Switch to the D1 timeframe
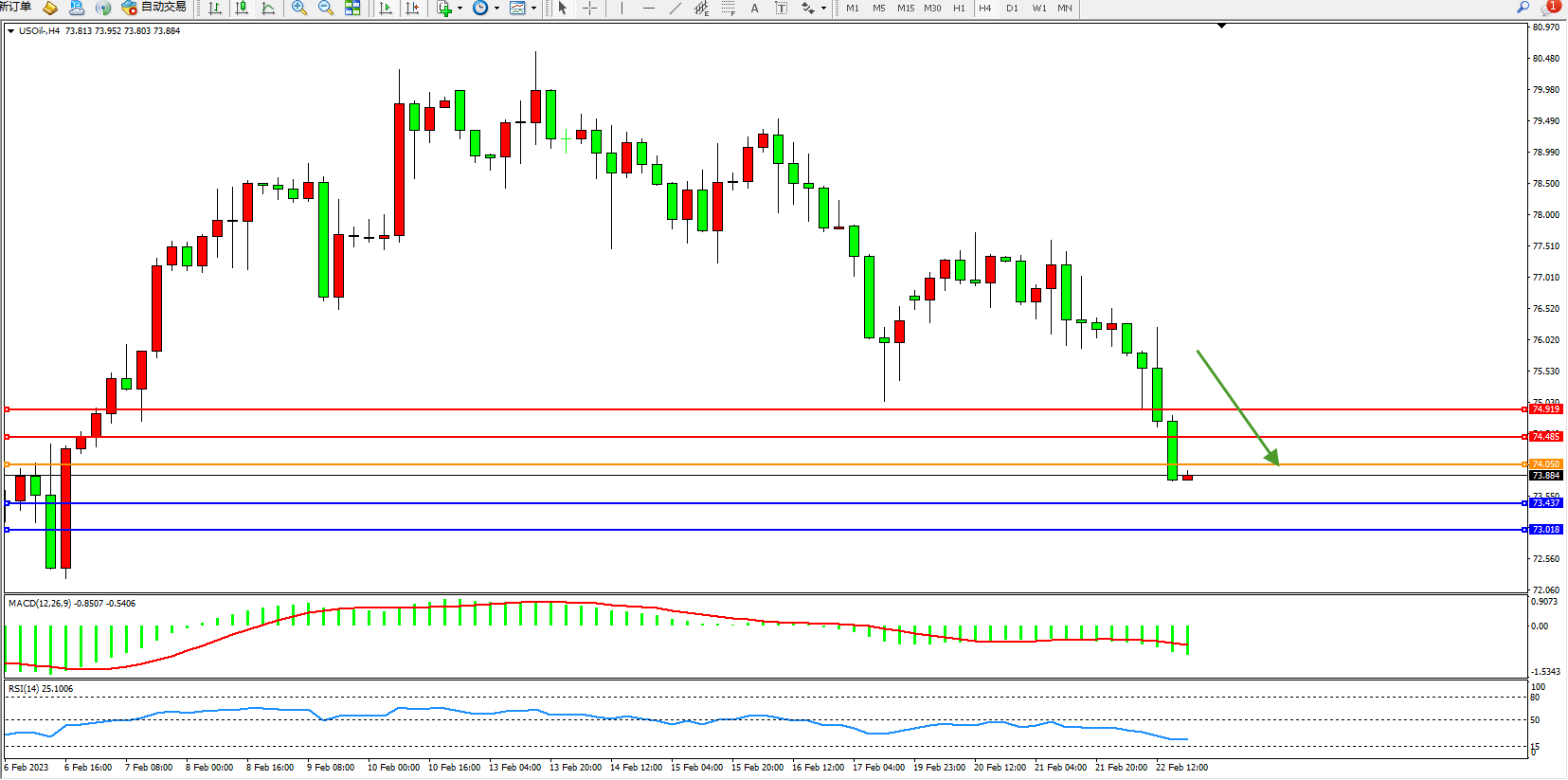This screenshot has width=1568, height=780. pyautogui.click(x=1012, y=9)
